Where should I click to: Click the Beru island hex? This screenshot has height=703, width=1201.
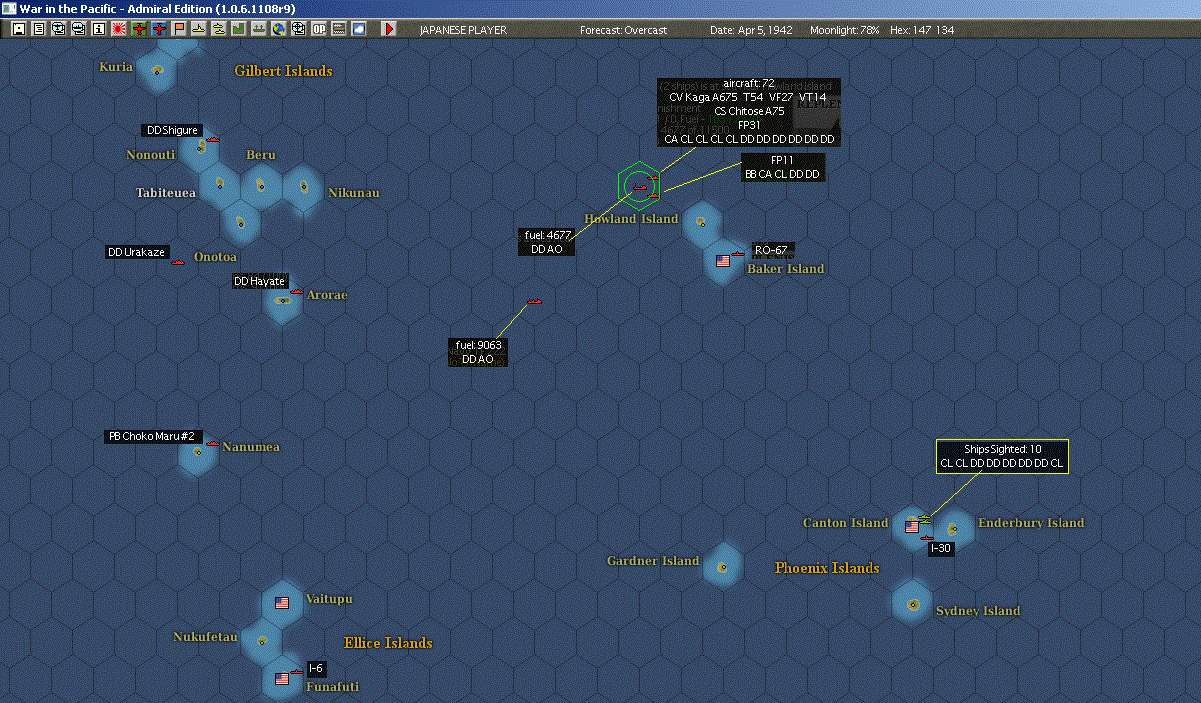tap(261, 185)
